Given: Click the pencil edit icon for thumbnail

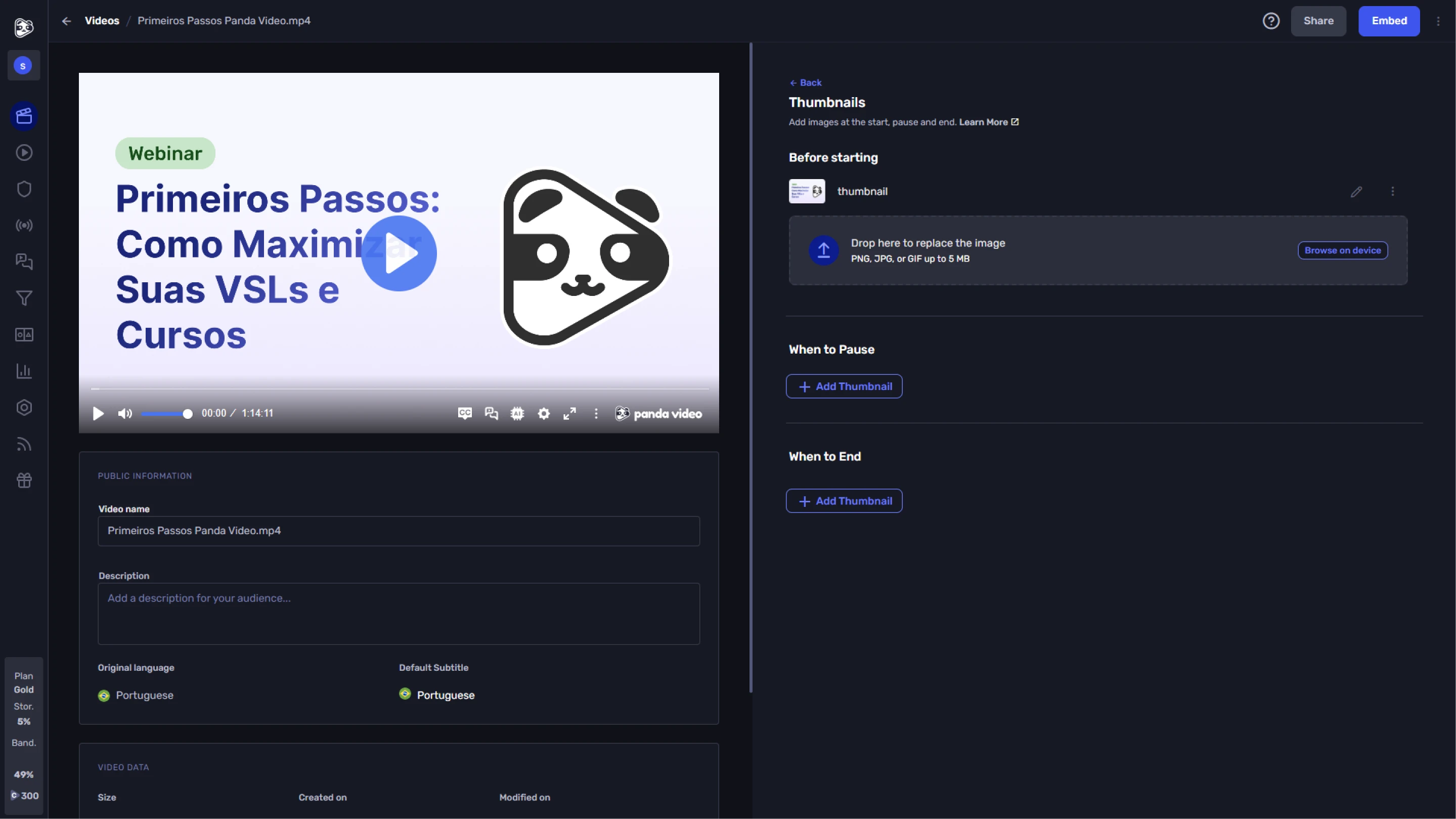Looking at the screenshot, I should coord(1356,192).
